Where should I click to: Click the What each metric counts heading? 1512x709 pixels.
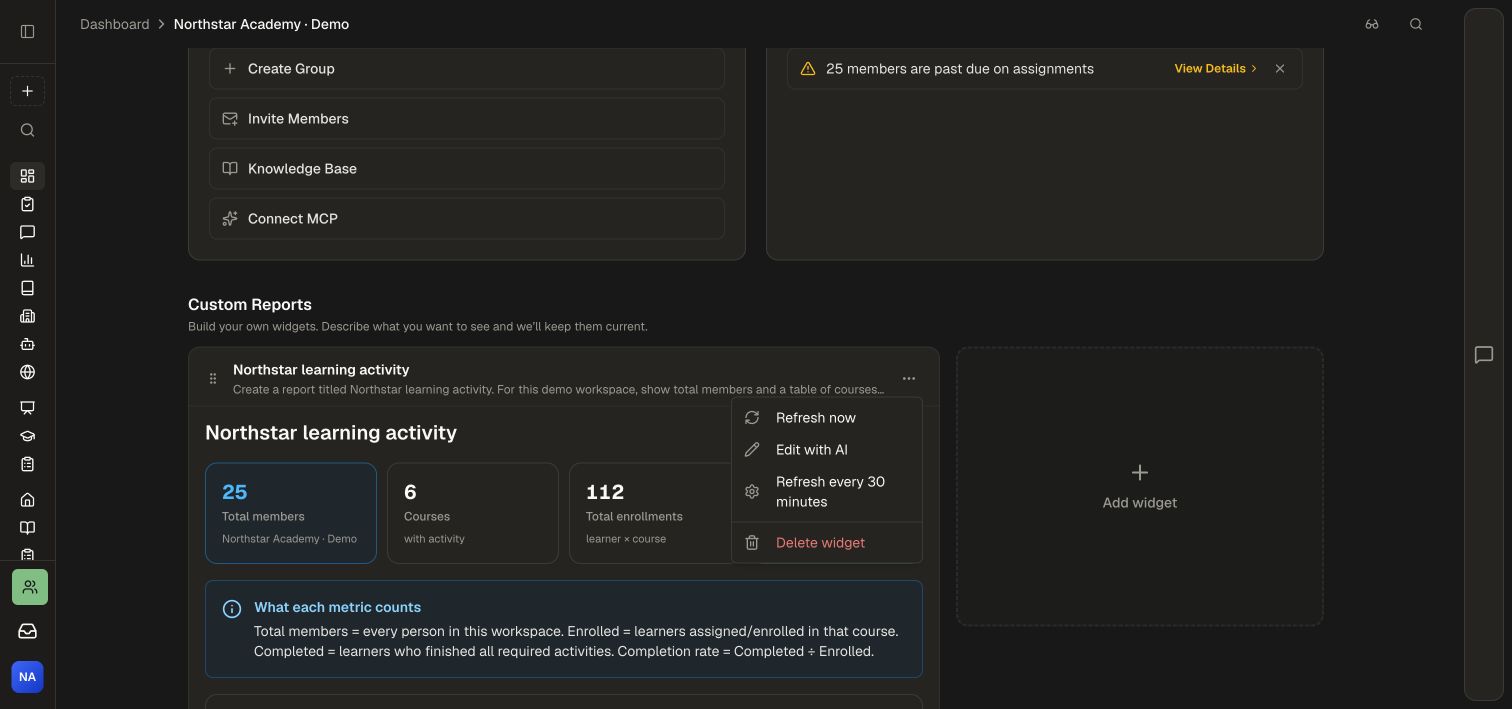tap(337, 607)
